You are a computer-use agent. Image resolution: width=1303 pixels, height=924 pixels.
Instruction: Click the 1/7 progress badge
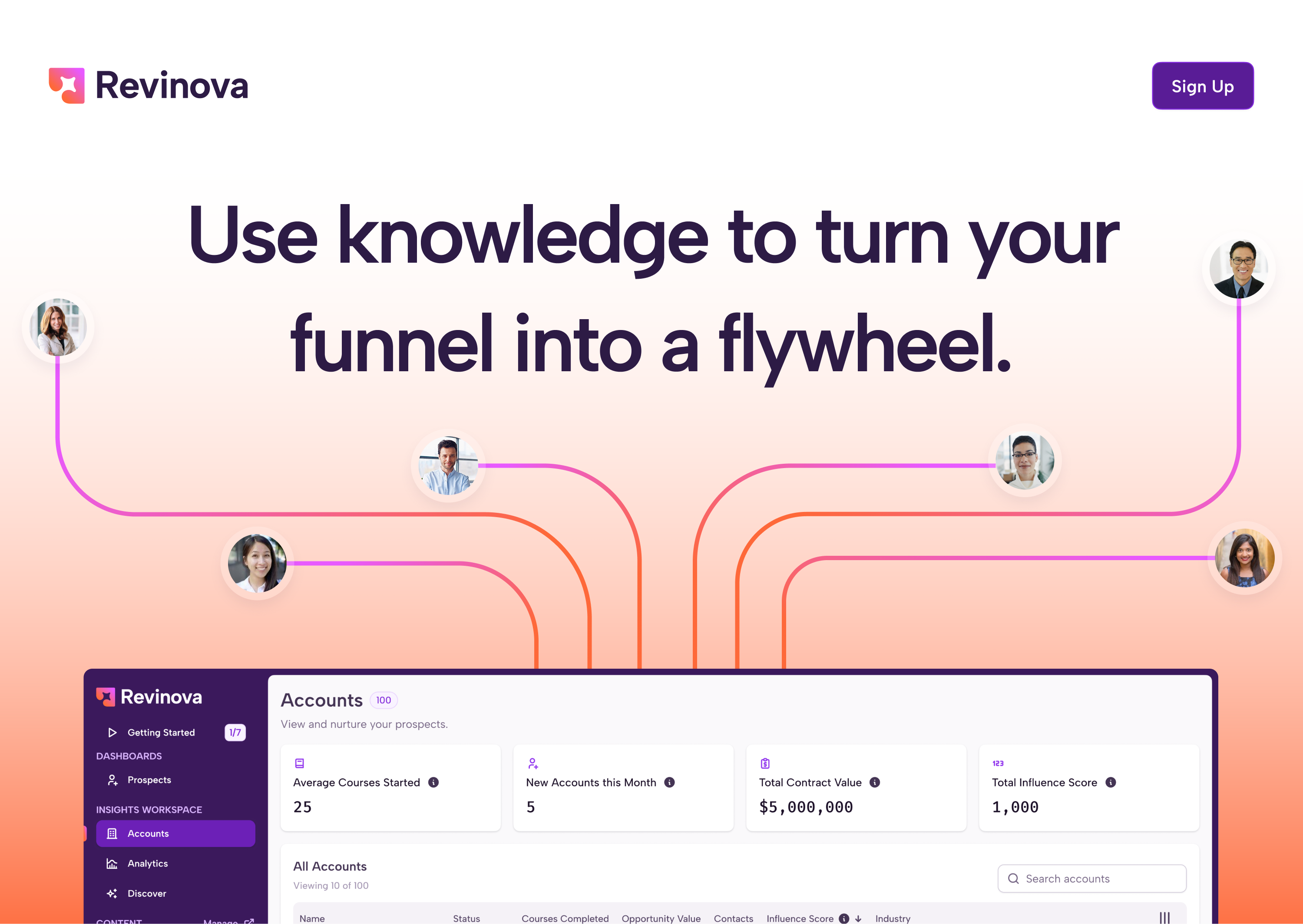[235, 732]
